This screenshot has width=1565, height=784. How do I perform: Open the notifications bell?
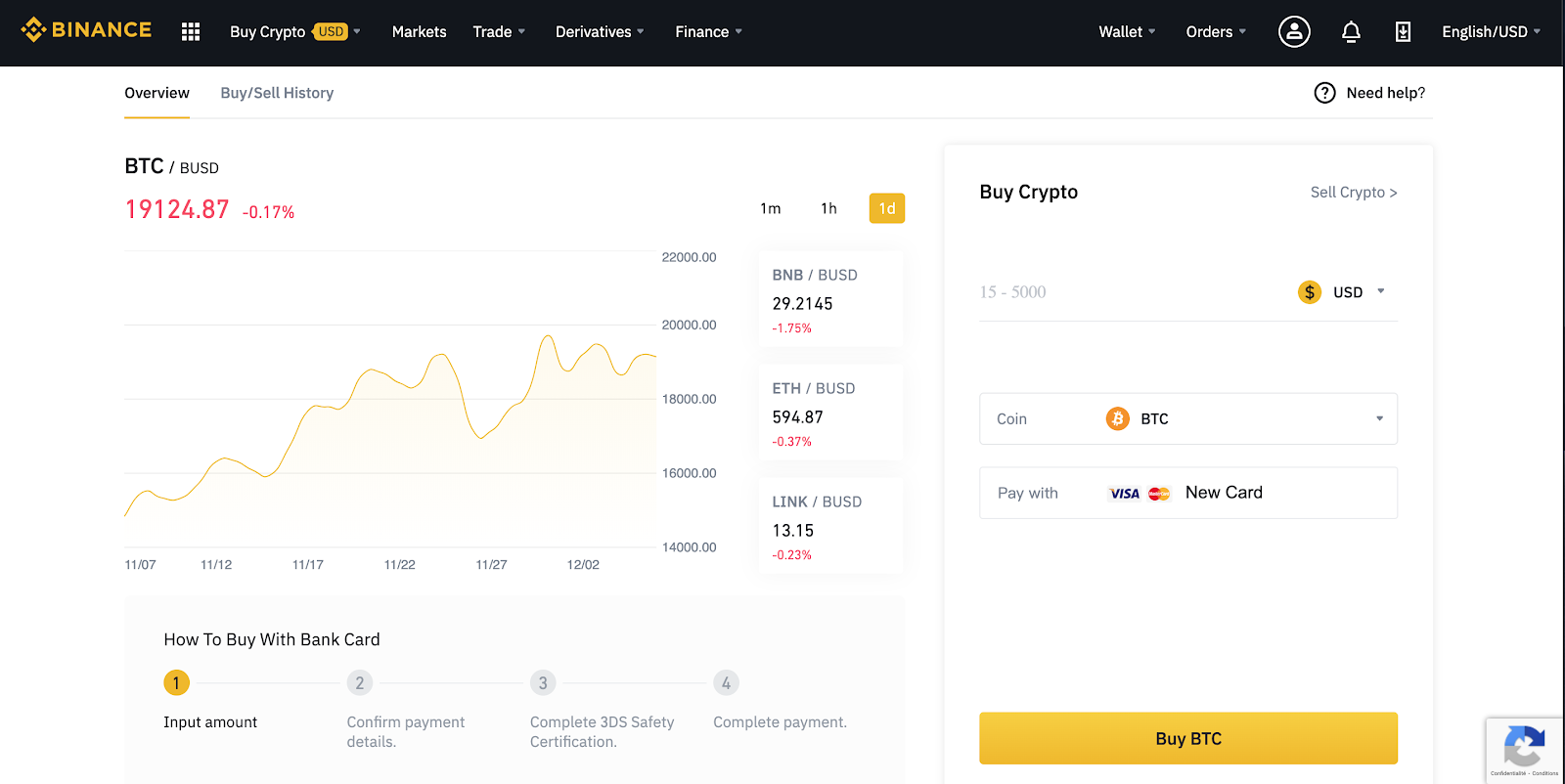pyautogui.click(x=1351, y=32)
